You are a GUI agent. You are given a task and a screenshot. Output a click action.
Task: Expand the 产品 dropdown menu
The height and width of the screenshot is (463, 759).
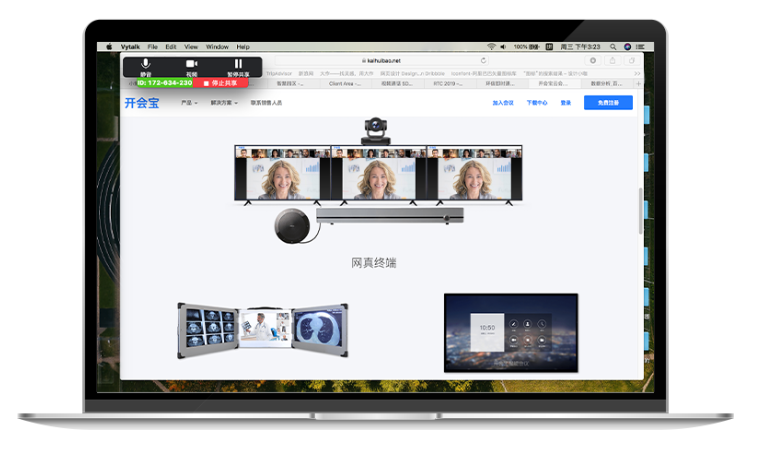189,103
